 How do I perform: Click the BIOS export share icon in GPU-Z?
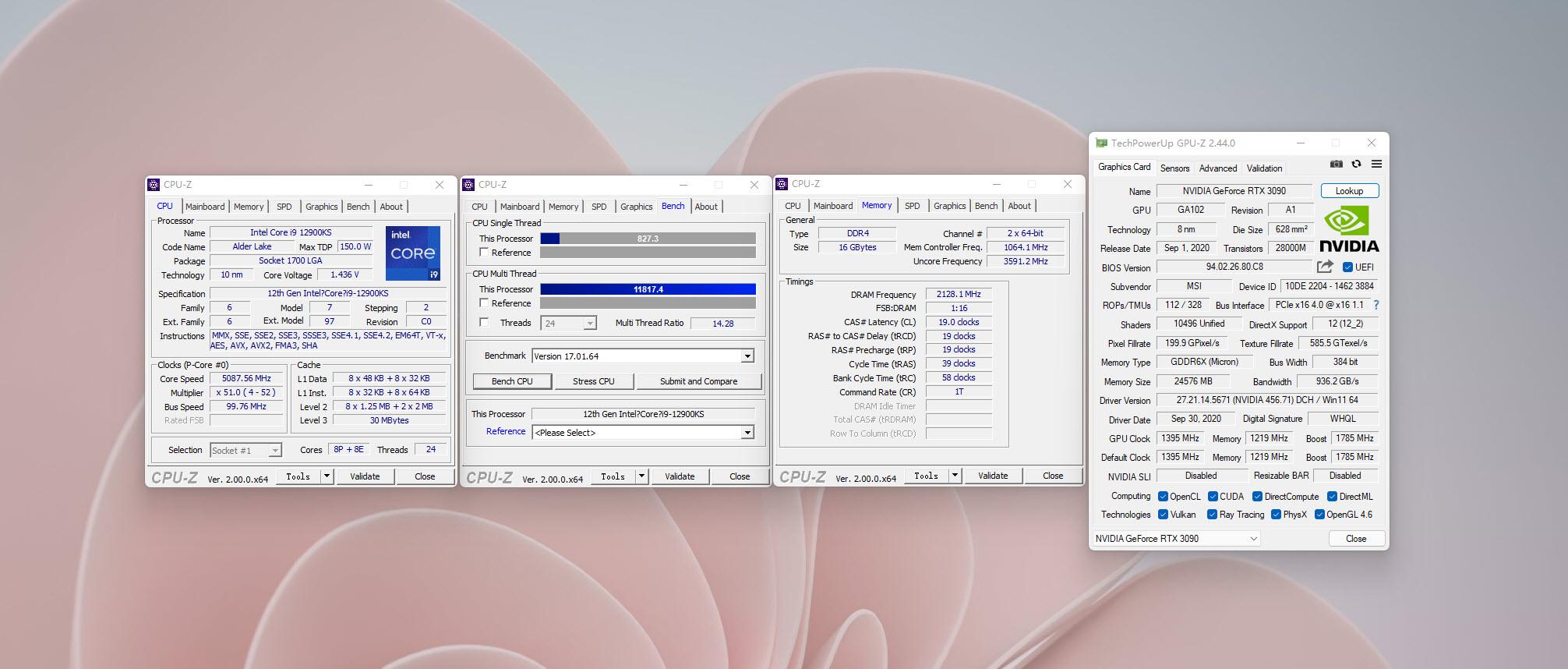1325,267
